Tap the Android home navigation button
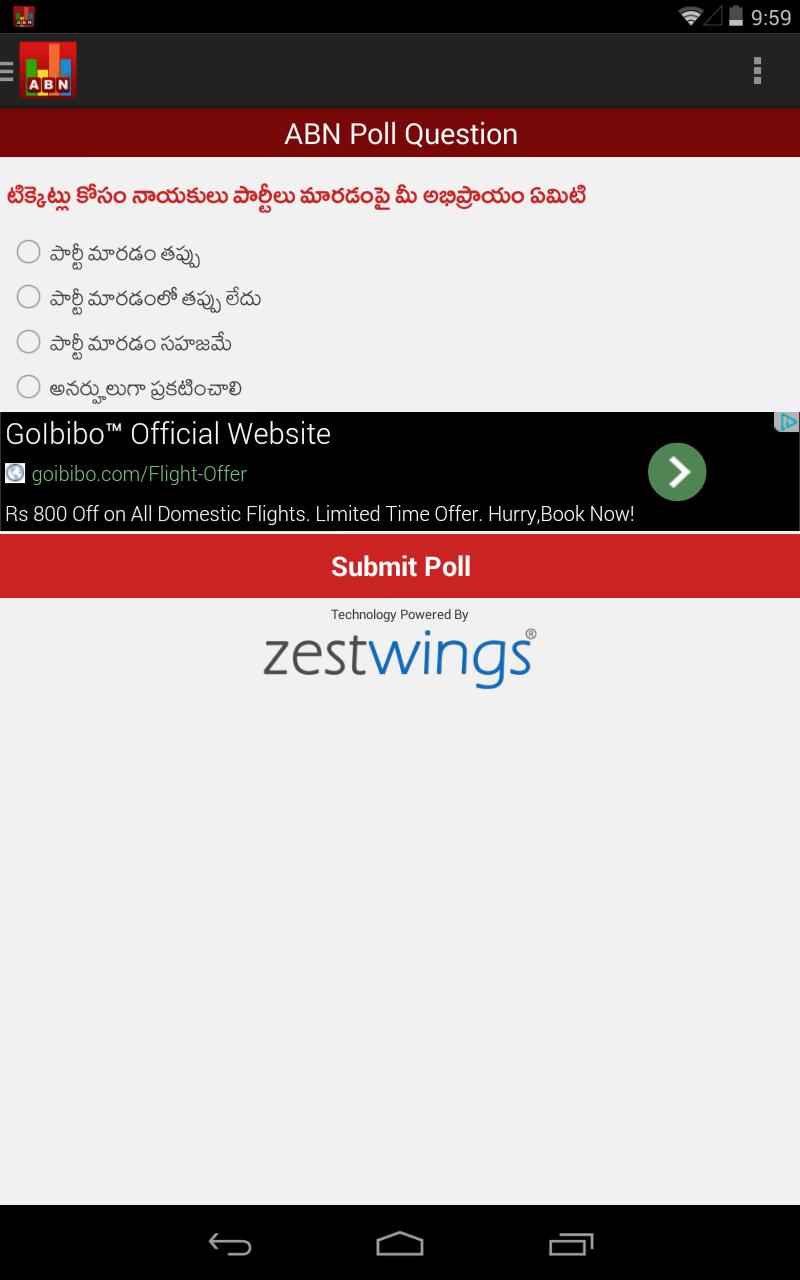This screenshot has height=1280, width=800. click(400, 1244)
